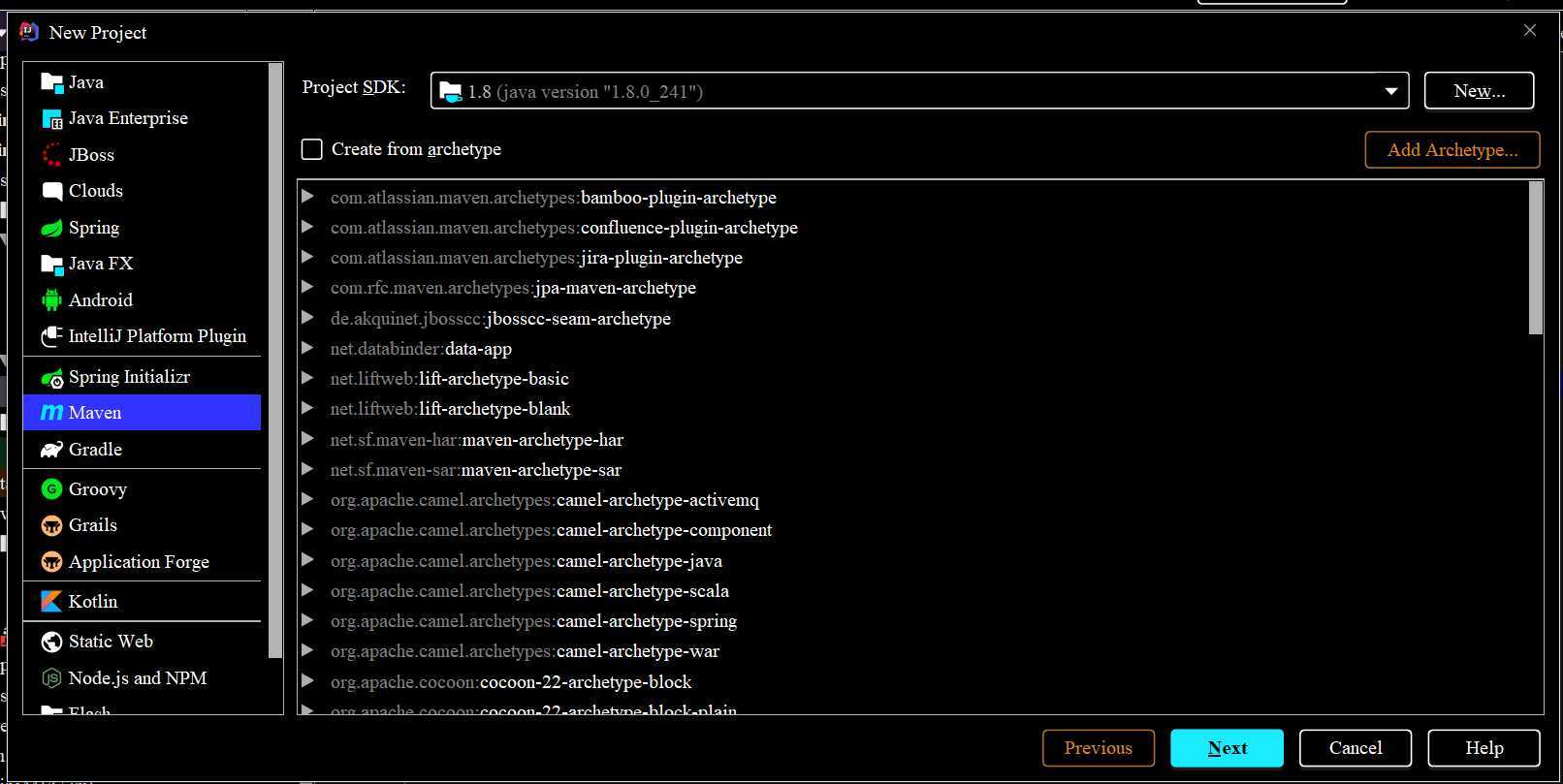This screenshot has height=784, width=1563.
Task: Select camel-archetype-component row
Action: (912, 530)
